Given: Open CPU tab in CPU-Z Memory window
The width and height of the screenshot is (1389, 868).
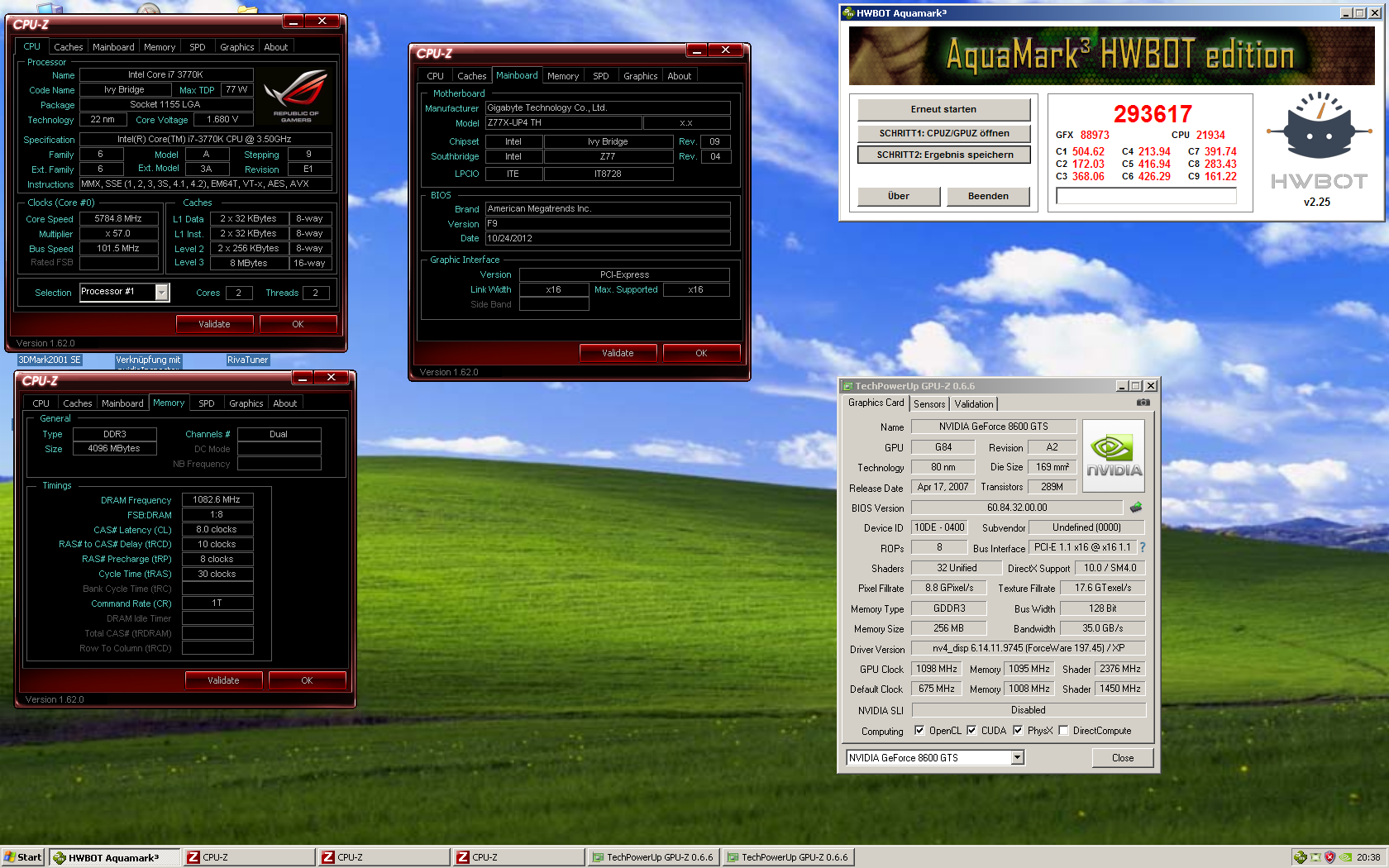Looking at the screenshot, I should tap(41, 403).
